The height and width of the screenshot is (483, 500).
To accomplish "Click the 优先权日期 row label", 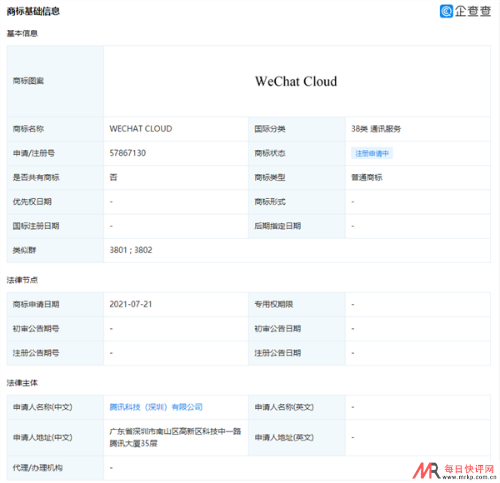I will point(32,202).
